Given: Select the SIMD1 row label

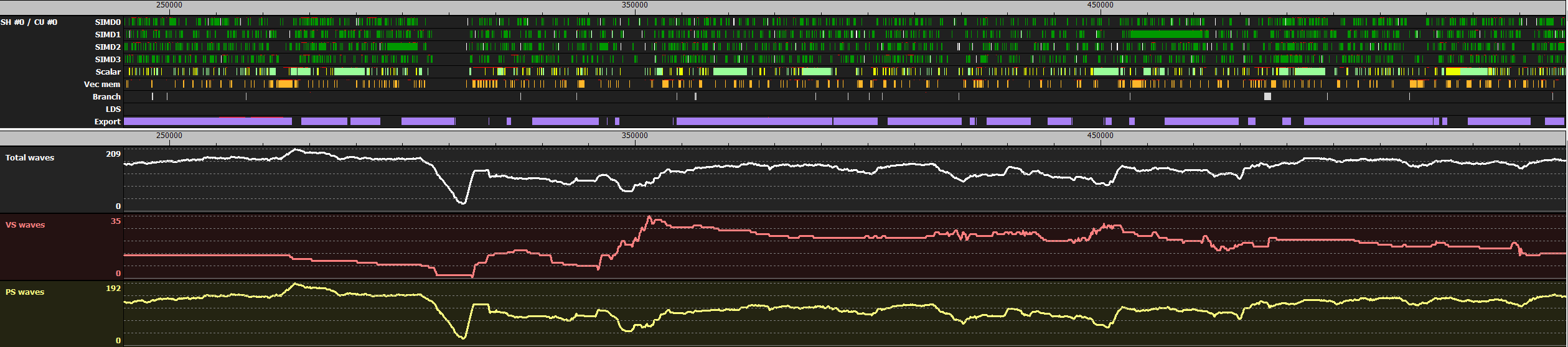Looking at the screenshot, I should [x=107, y=35].
